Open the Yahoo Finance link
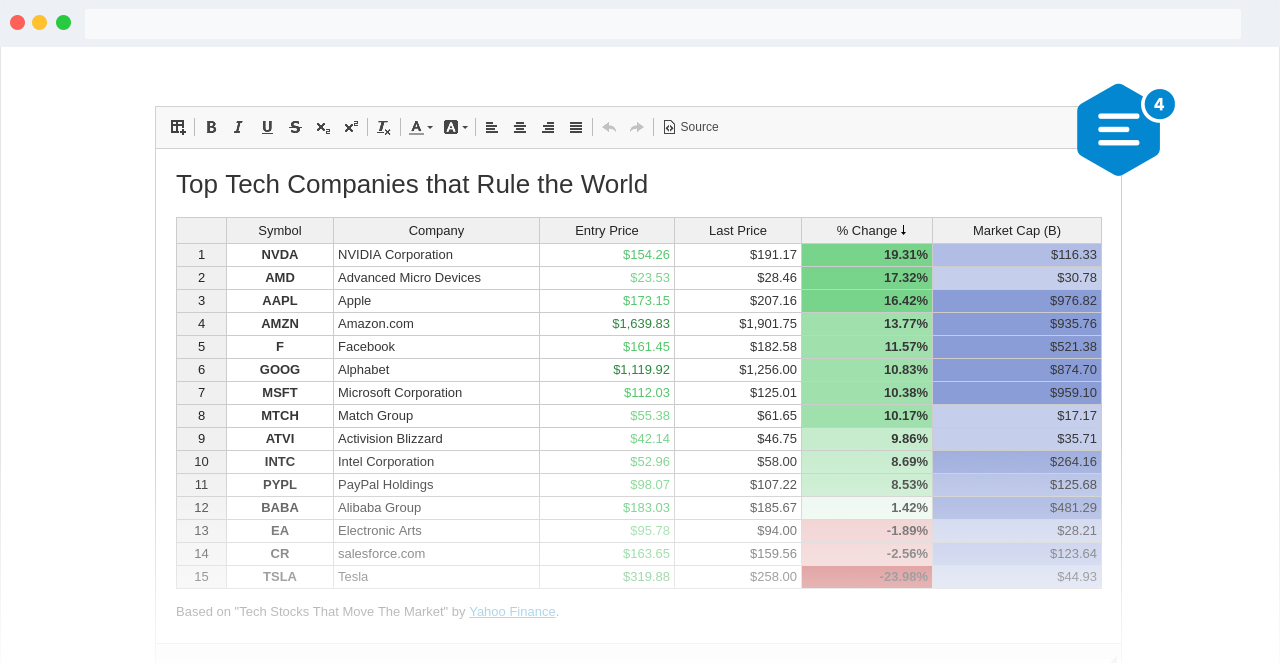This screenshot has width=1280, height=663. [x=512, y=611]
